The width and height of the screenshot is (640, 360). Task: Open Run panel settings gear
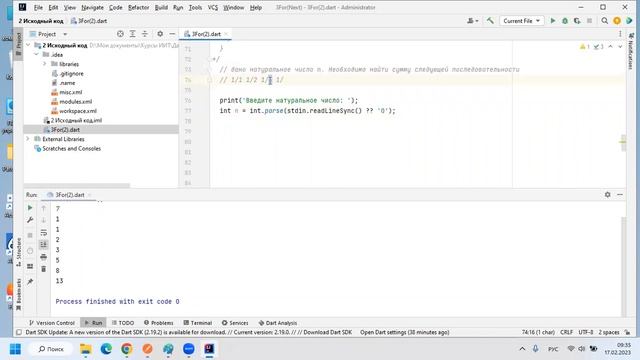click(x=607, y=195)
